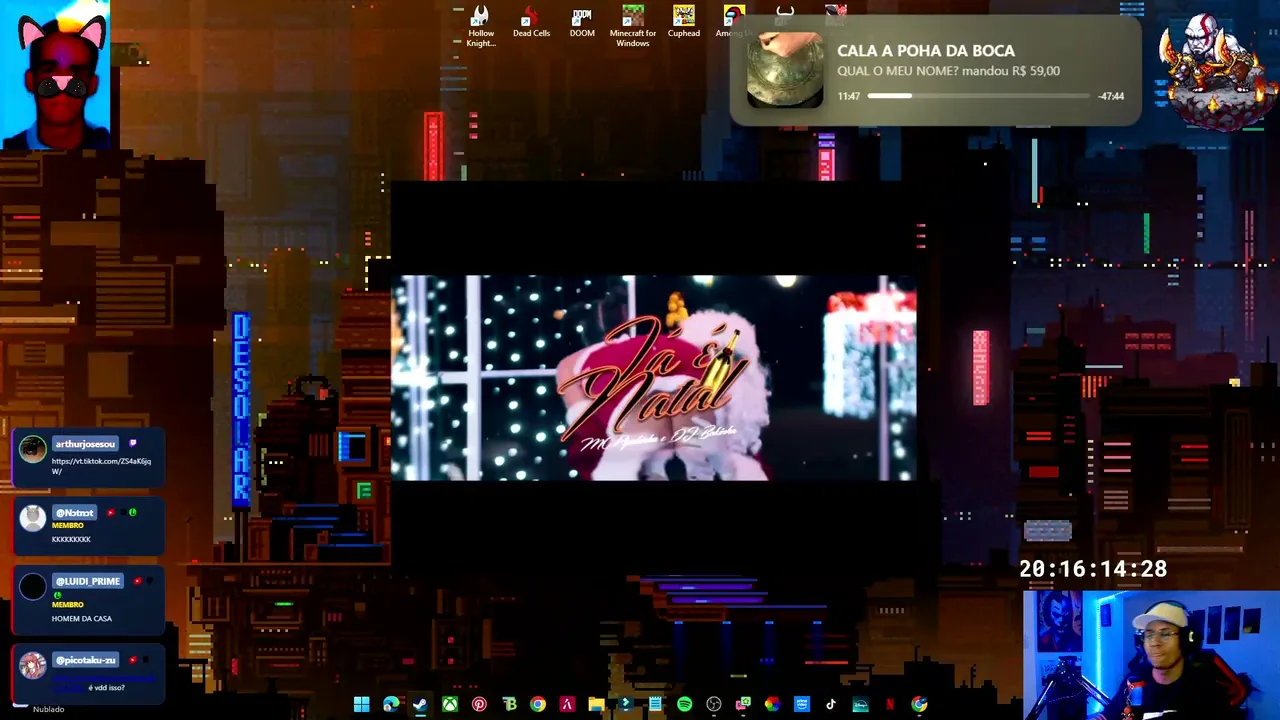This screenshot has width=1280, height=720.
Task: Click the @picotaku-zu username in chat
Action: [85, 660]
